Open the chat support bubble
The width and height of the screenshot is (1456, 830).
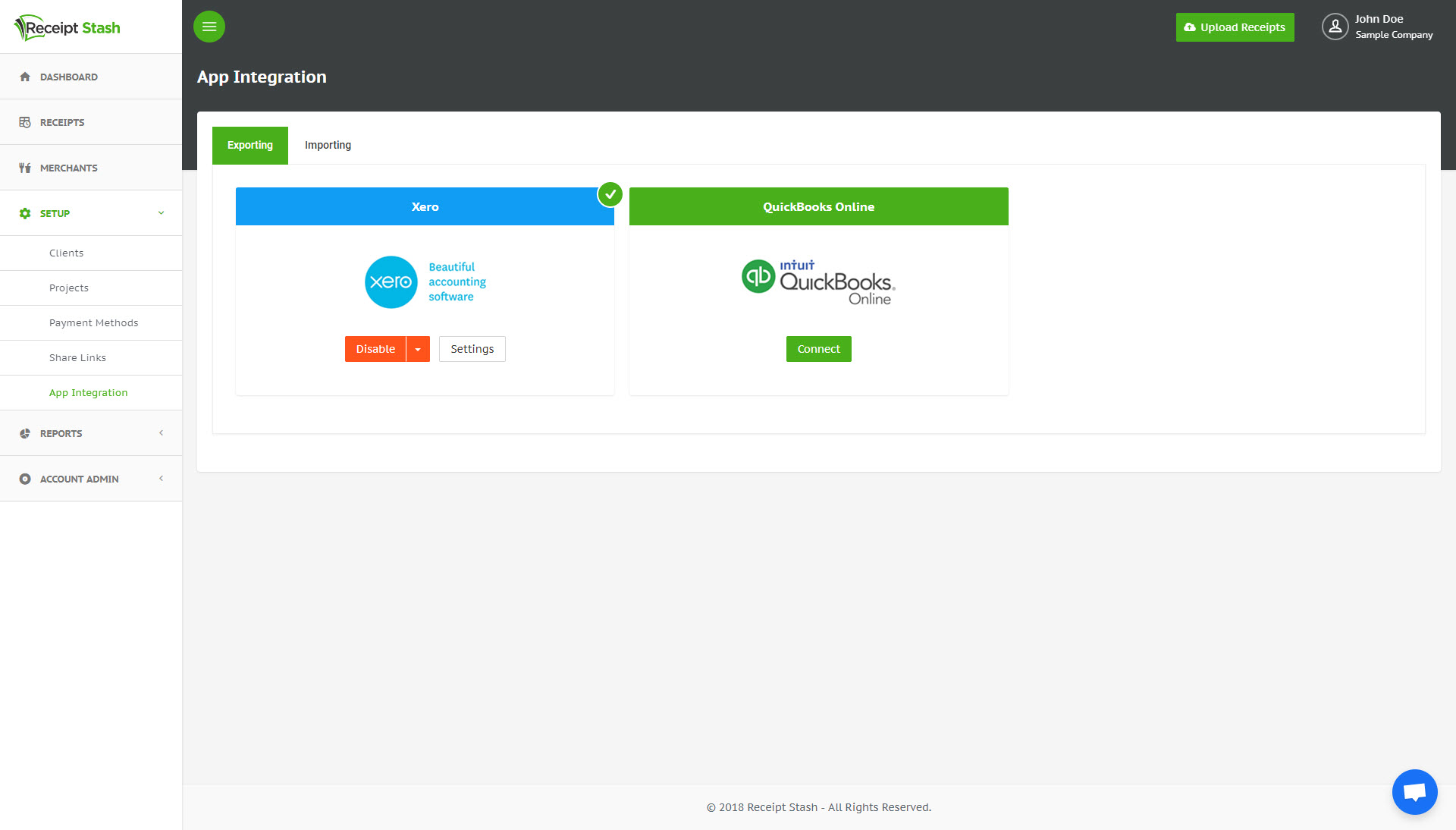(1414, 792)
